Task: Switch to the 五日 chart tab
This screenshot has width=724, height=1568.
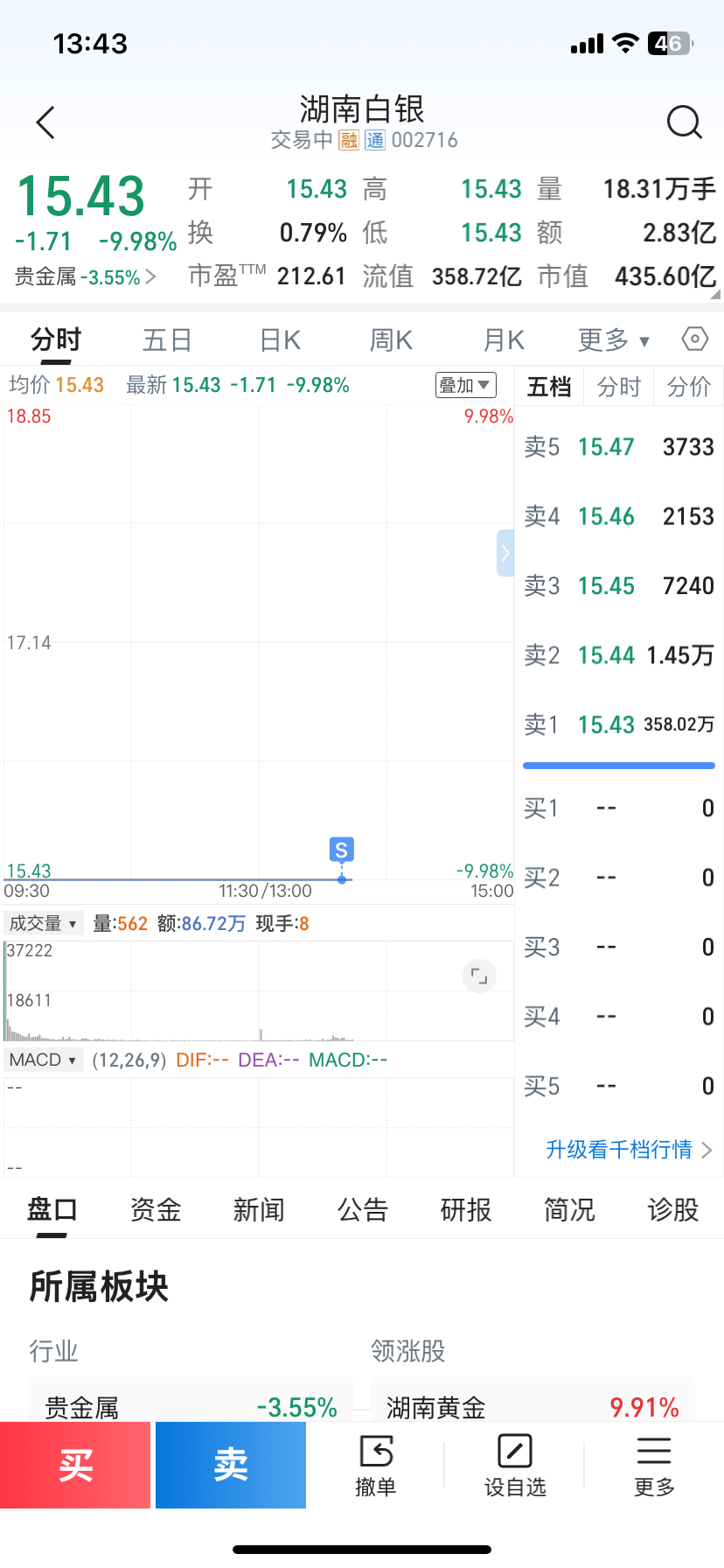Action: 167,339
